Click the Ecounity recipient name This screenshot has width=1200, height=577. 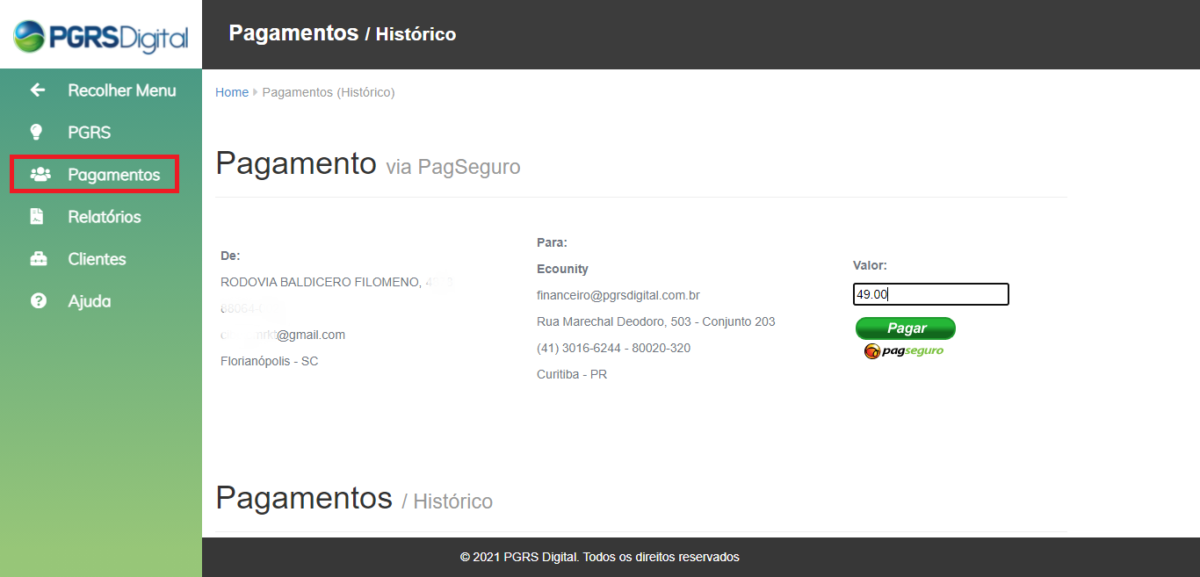(x=562, y=269)
